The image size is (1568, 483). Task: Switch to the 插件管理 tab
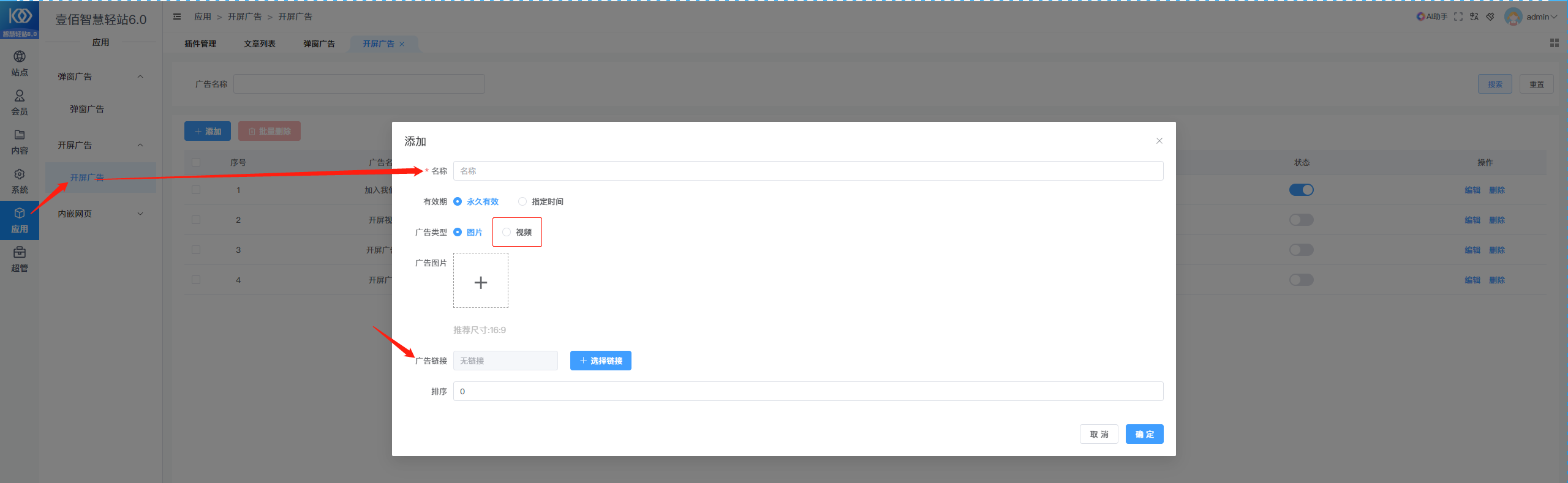200,43
